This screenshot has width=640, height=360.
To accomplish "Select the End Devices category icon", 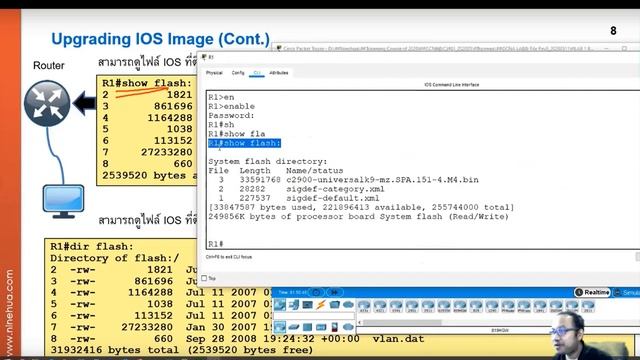I will (293, 304).
